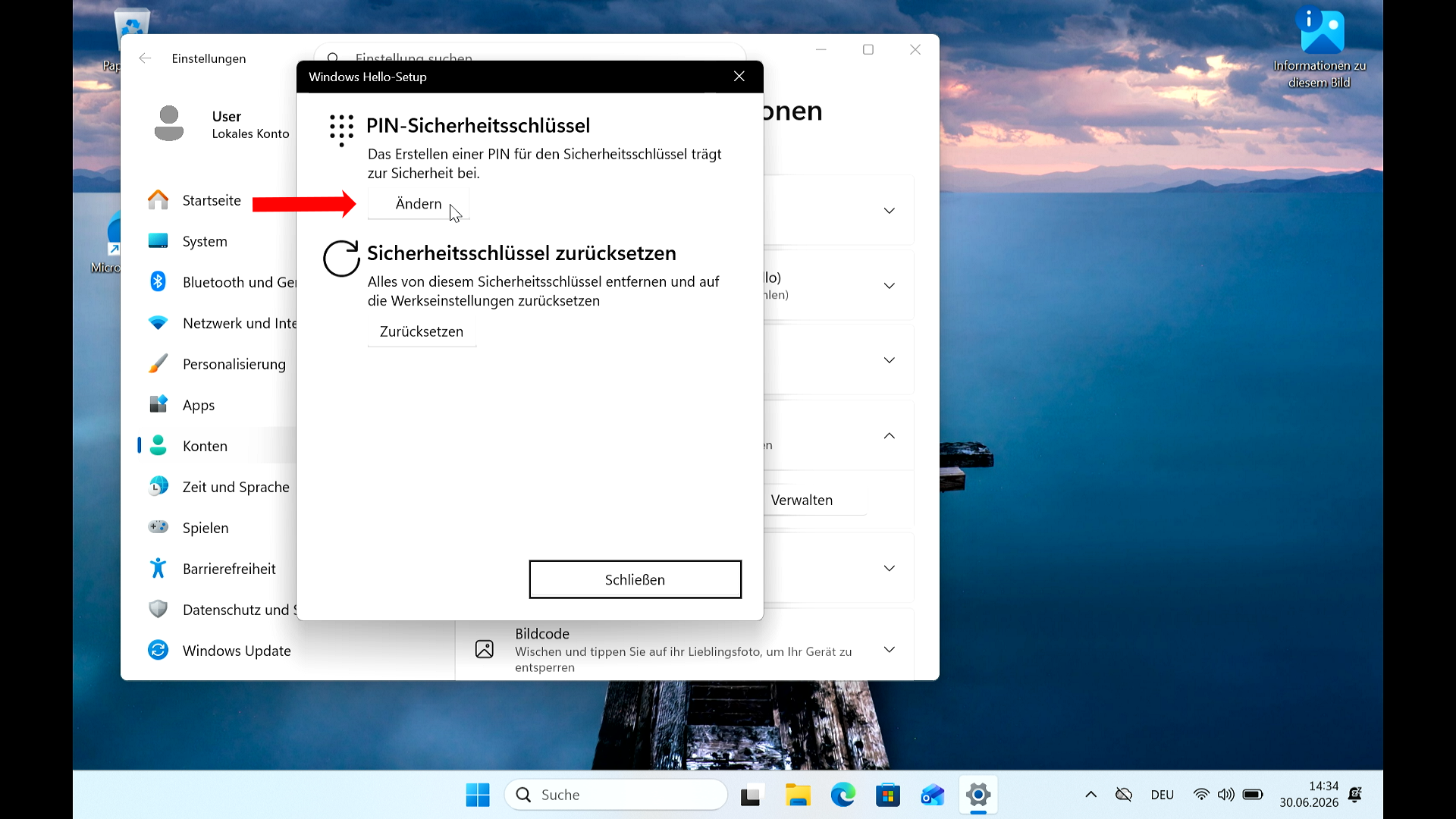Click the Settings gear icon in taskbar

click(x=978, y=795)
